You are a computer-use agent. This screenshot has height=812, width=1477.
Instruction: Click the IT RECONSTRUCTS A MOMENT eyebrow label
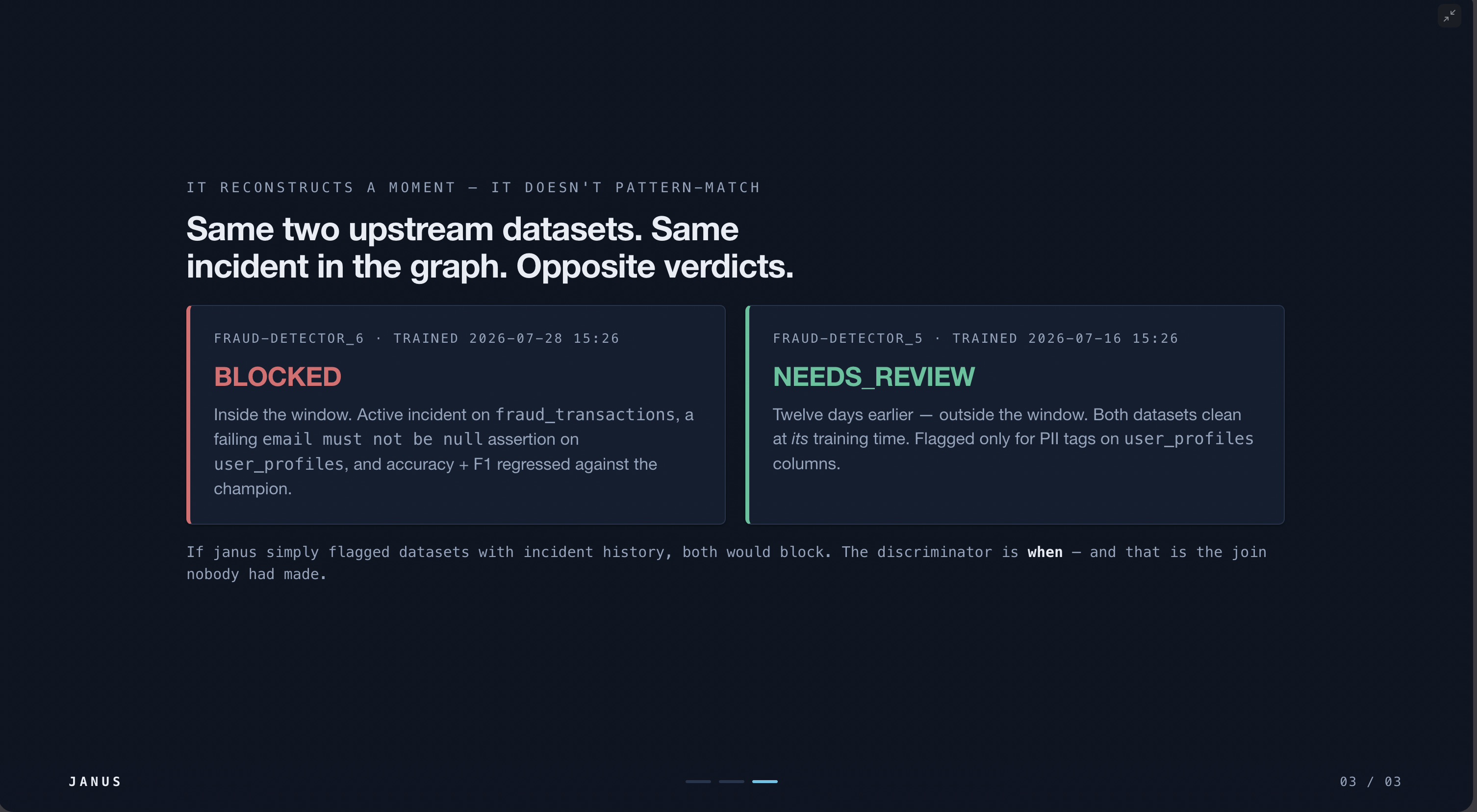[x=474, y=187]
